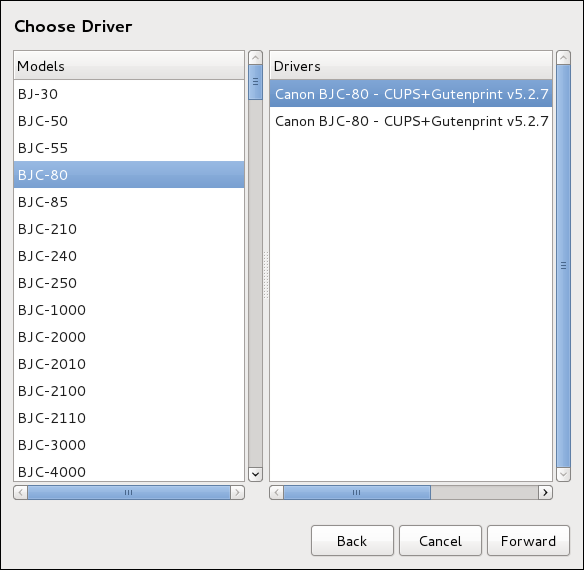Select BJC-50 model
Screen dimensions: 584x570
[x=129, y=121]
